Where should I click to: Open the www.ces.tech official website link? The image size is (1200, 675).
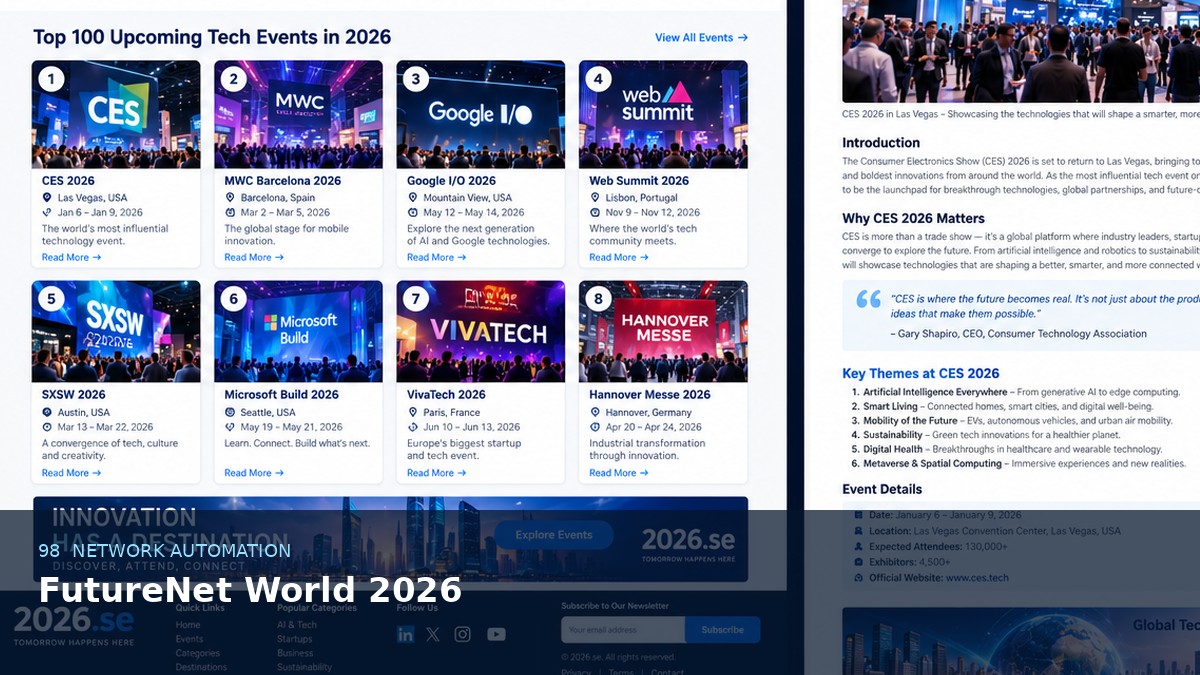pyautogui.click(x=977, y=578)
